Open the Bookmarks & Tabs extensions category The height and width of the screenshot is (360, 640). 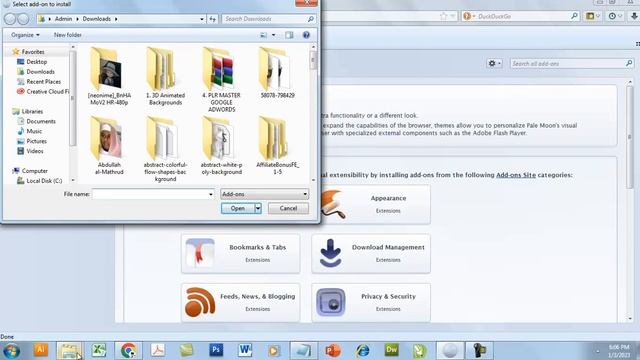[x=241, y=253]
